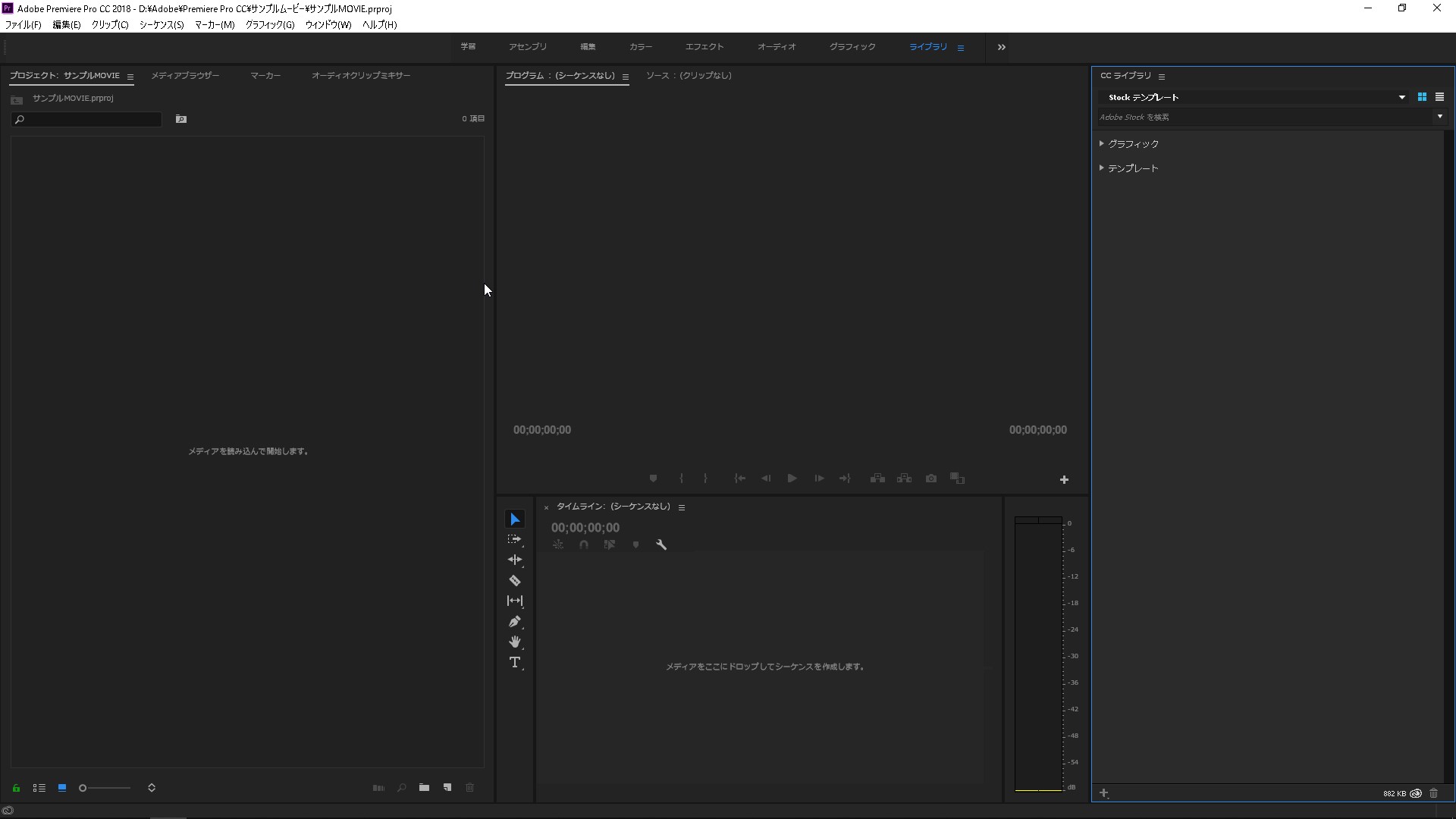Screen dimensions: 1456x819
Task: Select the Pen tool in the timeline tools
Action: pos(515,621)
